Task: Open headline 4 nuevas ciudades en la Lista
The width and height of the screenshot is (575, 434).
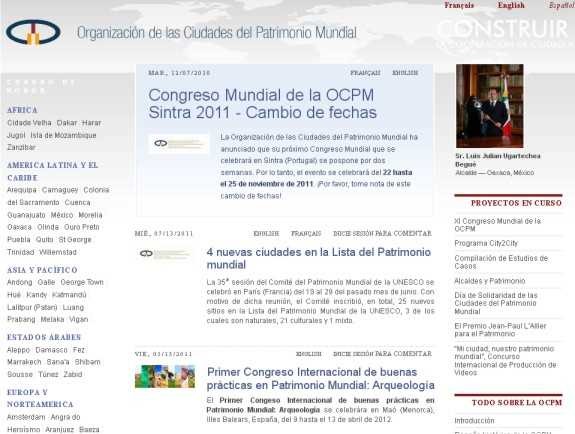Action: [319, 258]
